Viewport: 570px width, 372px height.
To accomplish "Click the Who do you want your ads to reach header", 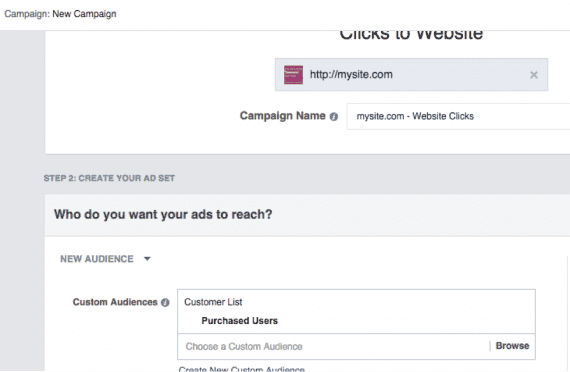I will [x=163, y=214].
